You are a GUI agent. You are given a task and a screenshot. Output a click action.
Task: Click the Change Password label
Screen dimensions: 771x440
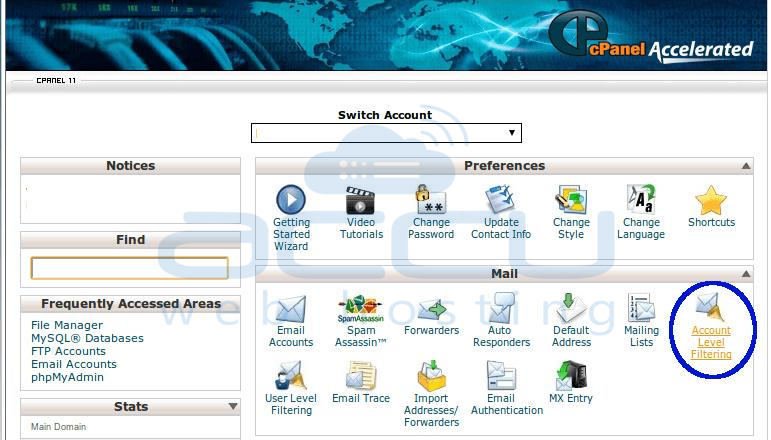431,228
